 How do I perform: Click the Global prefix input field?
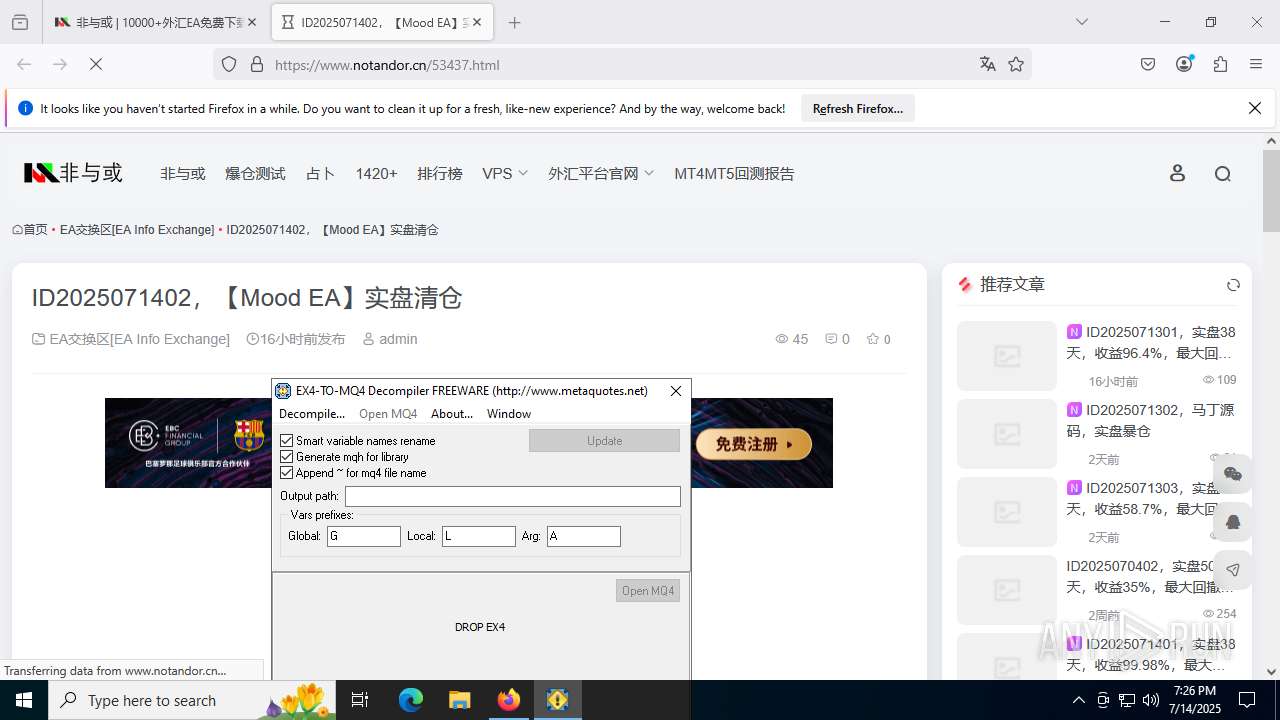pos(364,536)
